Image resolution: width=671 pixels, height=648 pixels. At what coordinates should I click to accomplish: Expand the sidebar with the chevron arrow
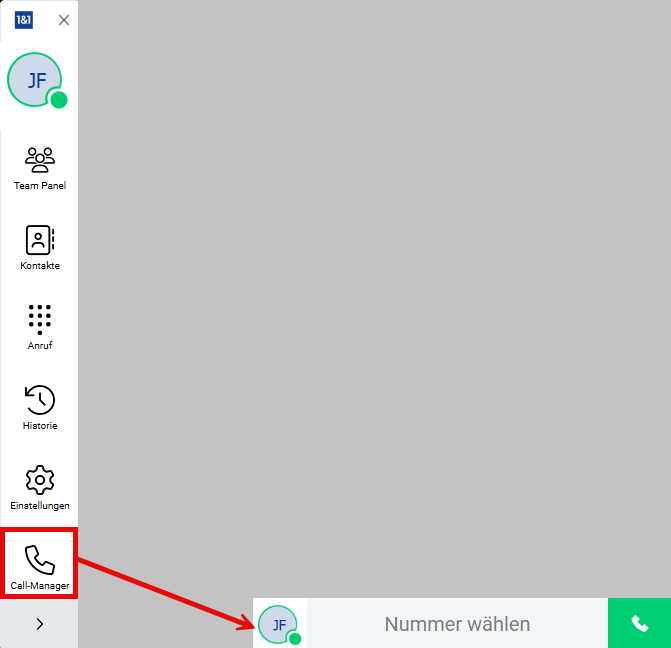[x=39, y=624]
